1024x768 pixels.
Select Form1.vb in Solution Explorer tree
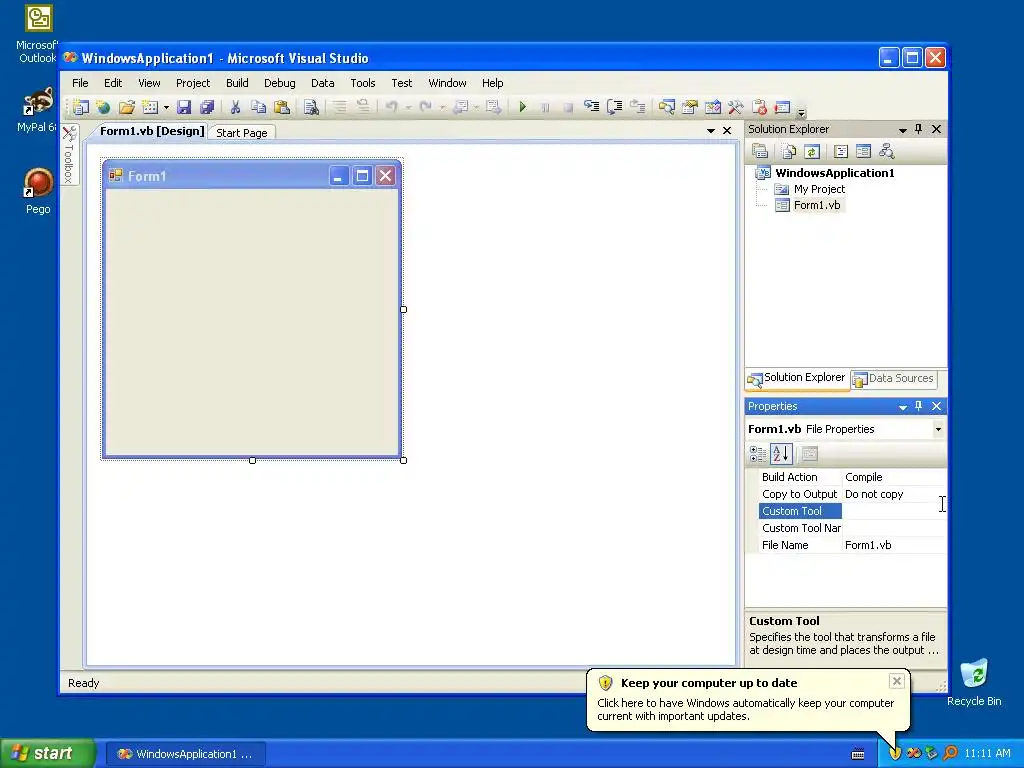817,205
